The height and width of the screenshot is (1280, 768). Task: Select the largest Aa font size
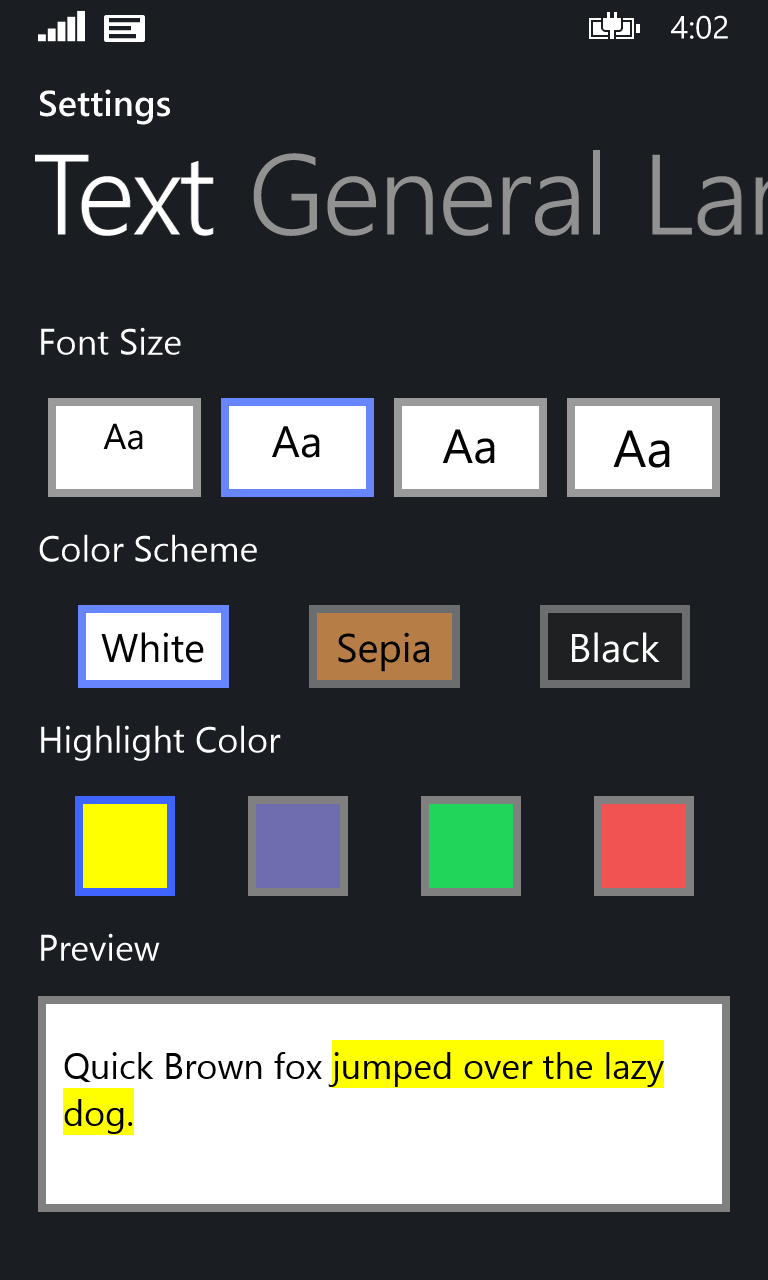[643, 447]
